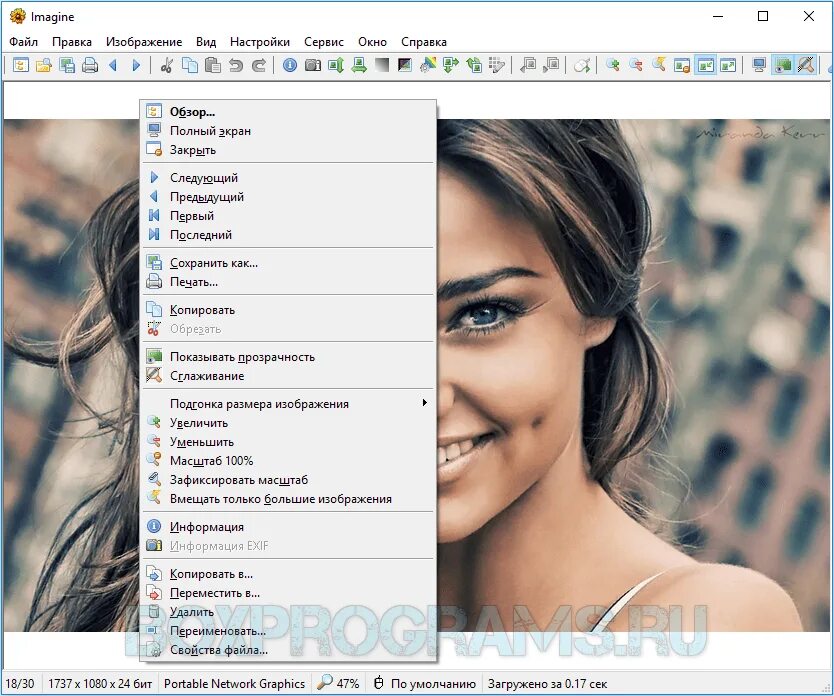Open the Правка menu
Viewport: 834px width, 696px height.
[72, 42]
